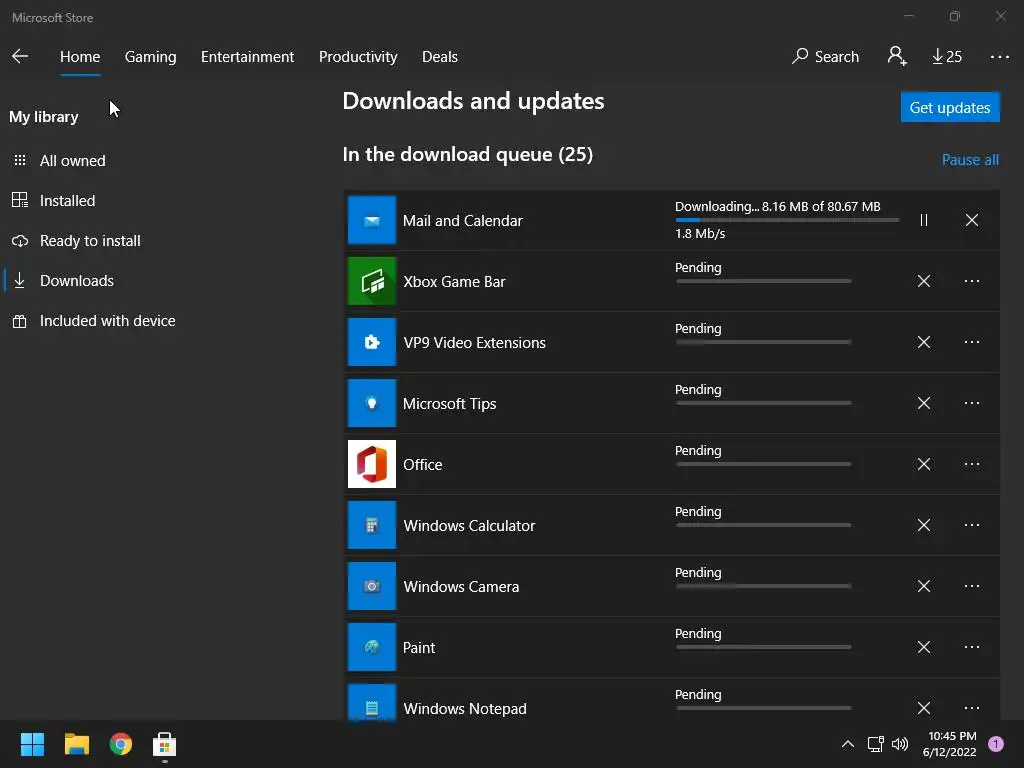
Task: Click the Windows Notepad app name
Action: (x=465, y=709)
